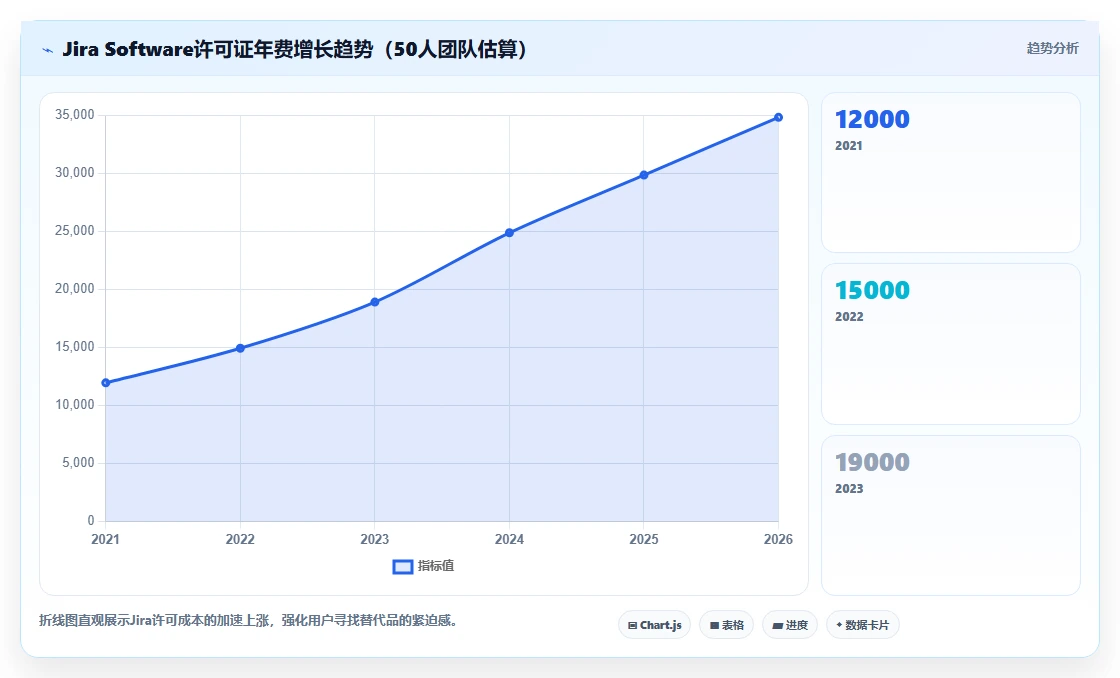Click the 指标值 legend label
The image size is (1120, 678).
[x=436, y=566]
